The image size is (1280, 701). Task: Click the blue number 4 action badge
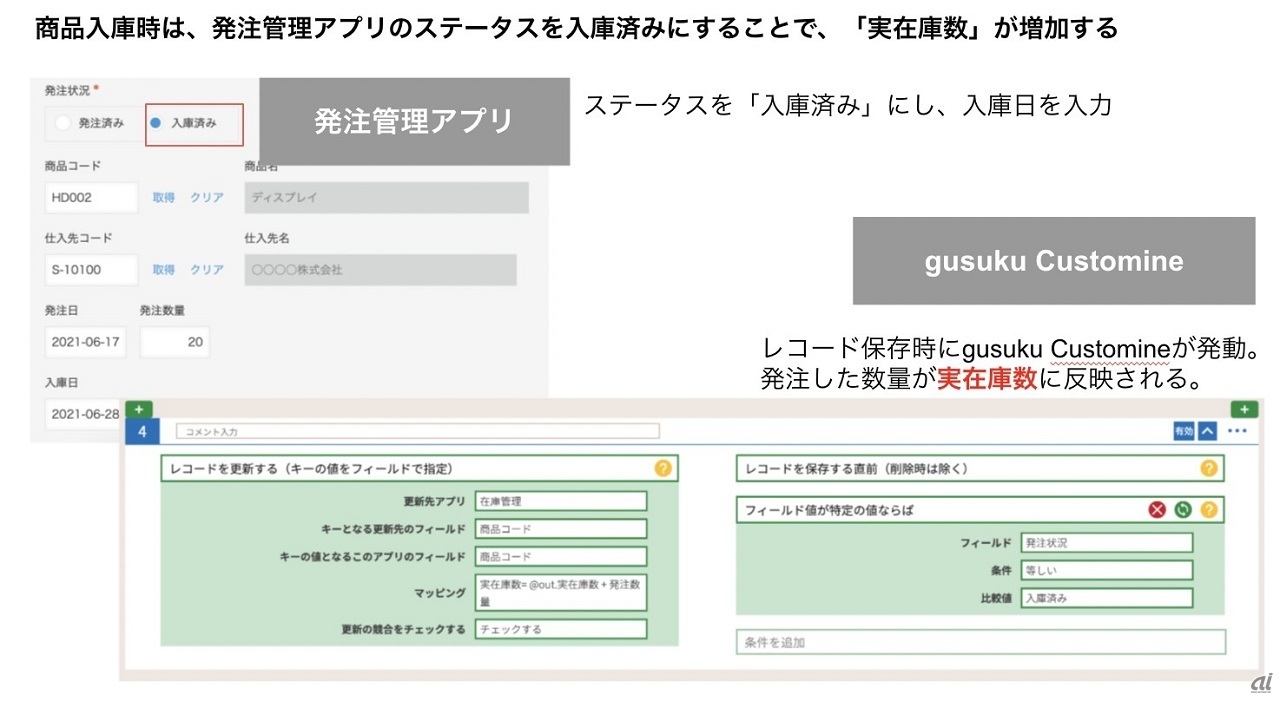tap(143, 431)
